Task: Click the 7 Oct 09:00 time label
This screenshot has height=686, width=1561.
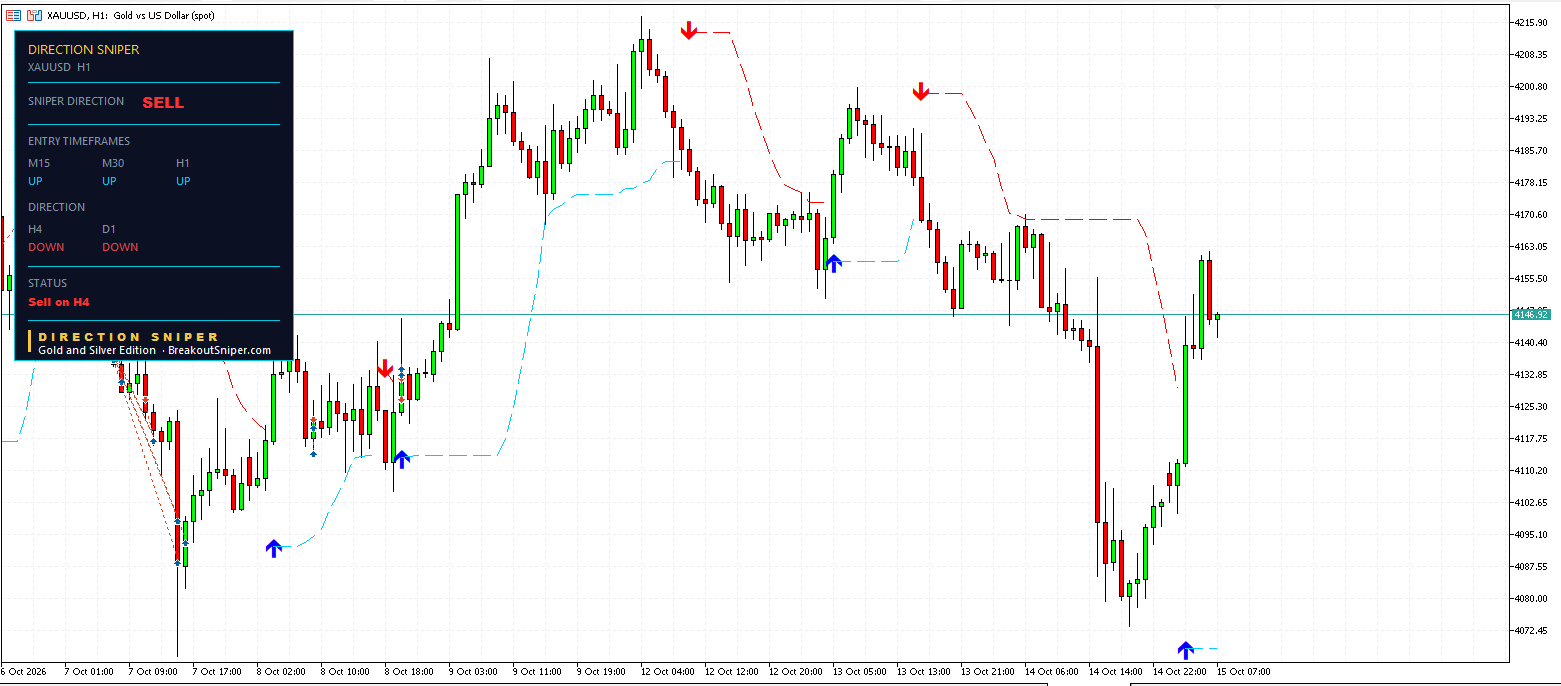Action: (153, 672)
